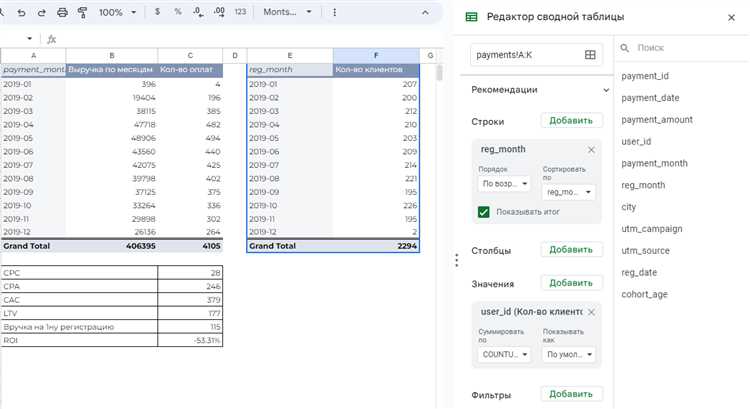The width and height of the screenshot is (750, 409).
Task: Click the CPC label cell
Action: click(79, 273)
